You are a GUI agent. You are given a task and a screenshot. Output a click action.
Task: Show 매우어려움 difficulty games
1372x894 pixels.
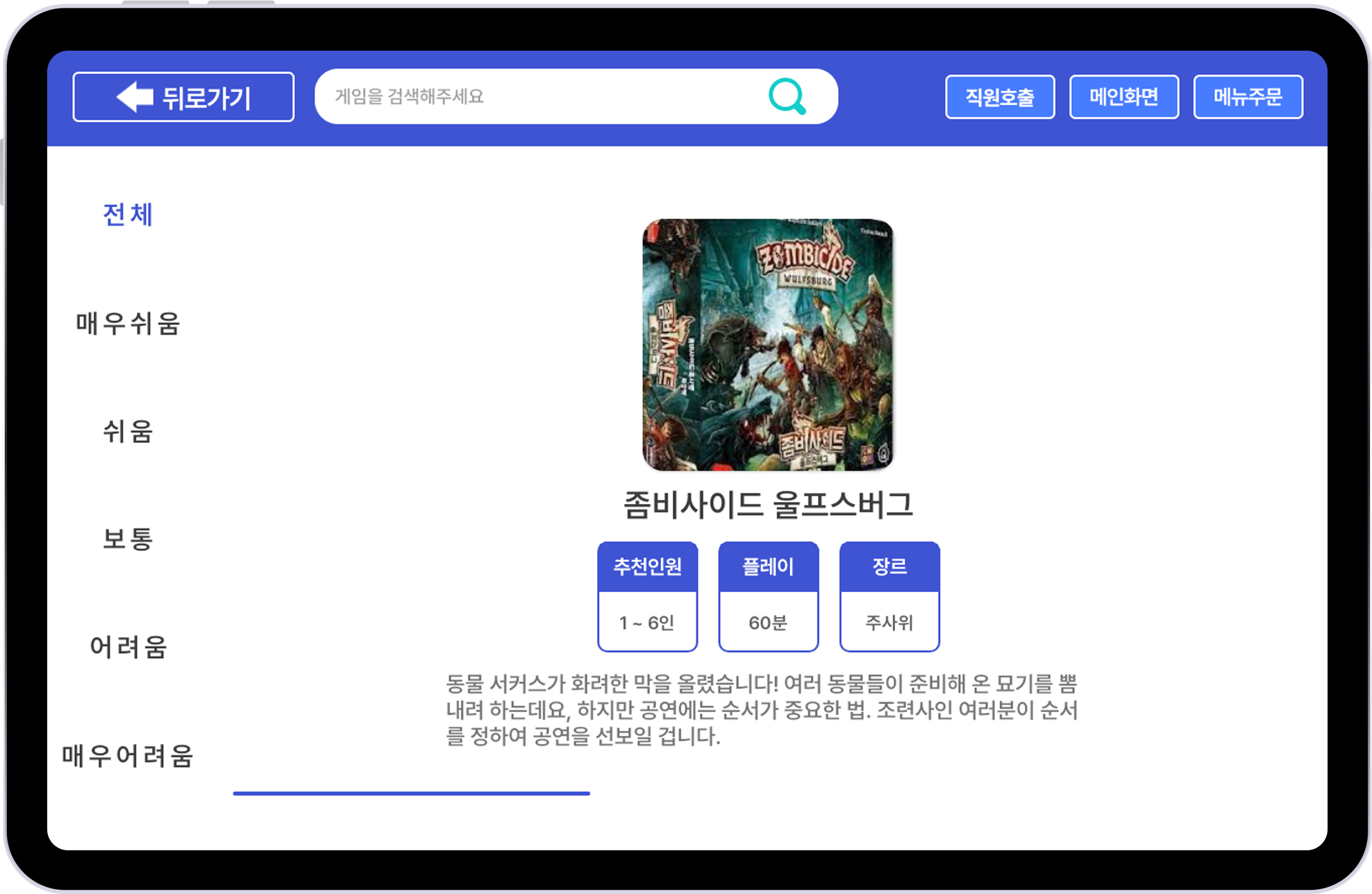click(128, 755)
